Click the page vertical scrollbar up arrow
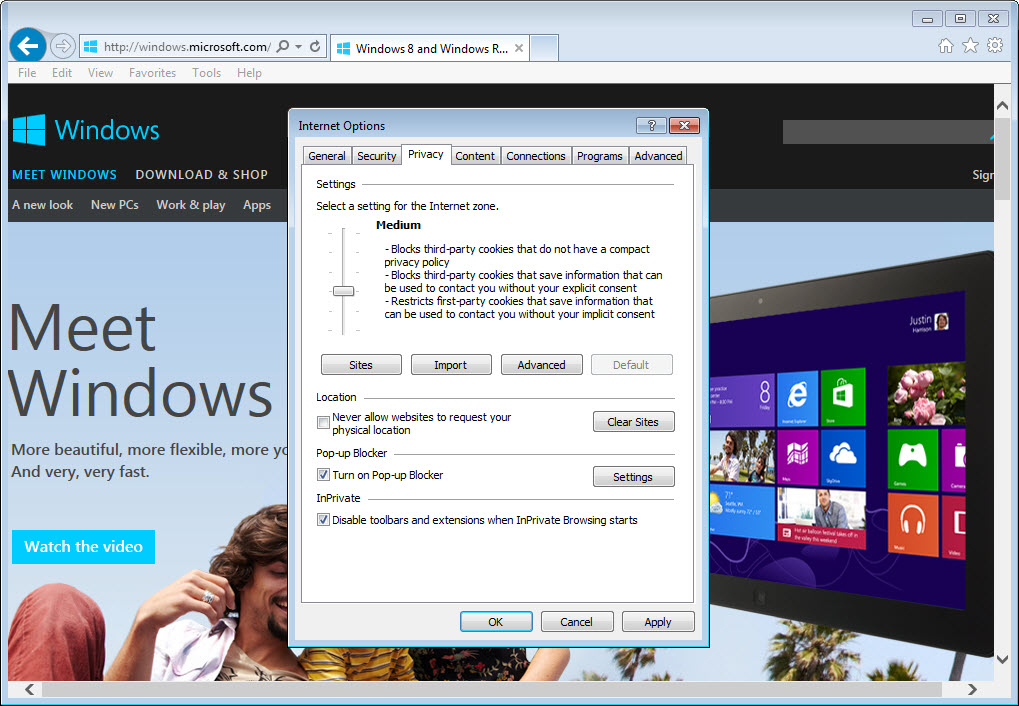This screenshot has height=706, width=1019. [1002, 105]
